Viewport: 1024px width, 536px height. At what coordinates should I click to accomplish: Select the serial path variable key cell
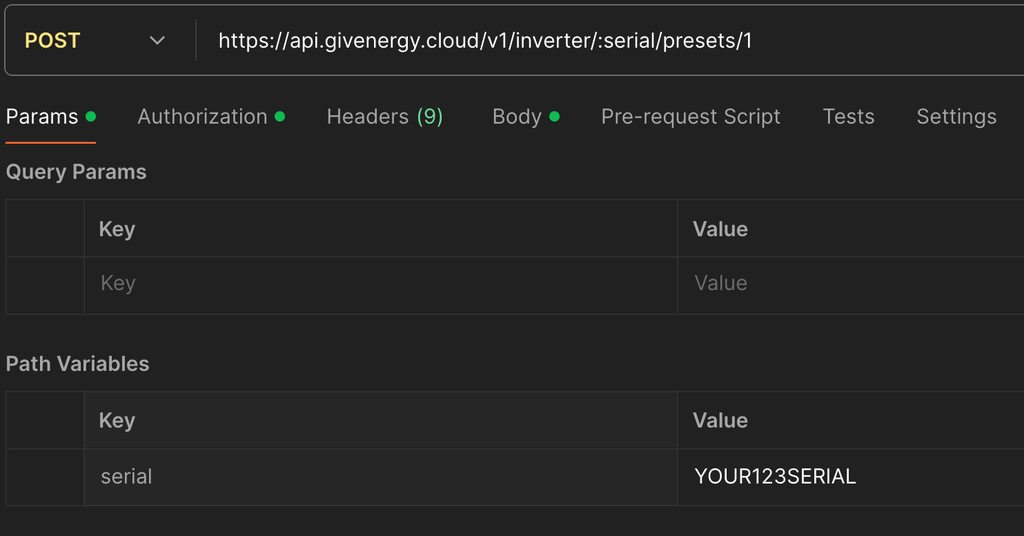coord(380,477)
